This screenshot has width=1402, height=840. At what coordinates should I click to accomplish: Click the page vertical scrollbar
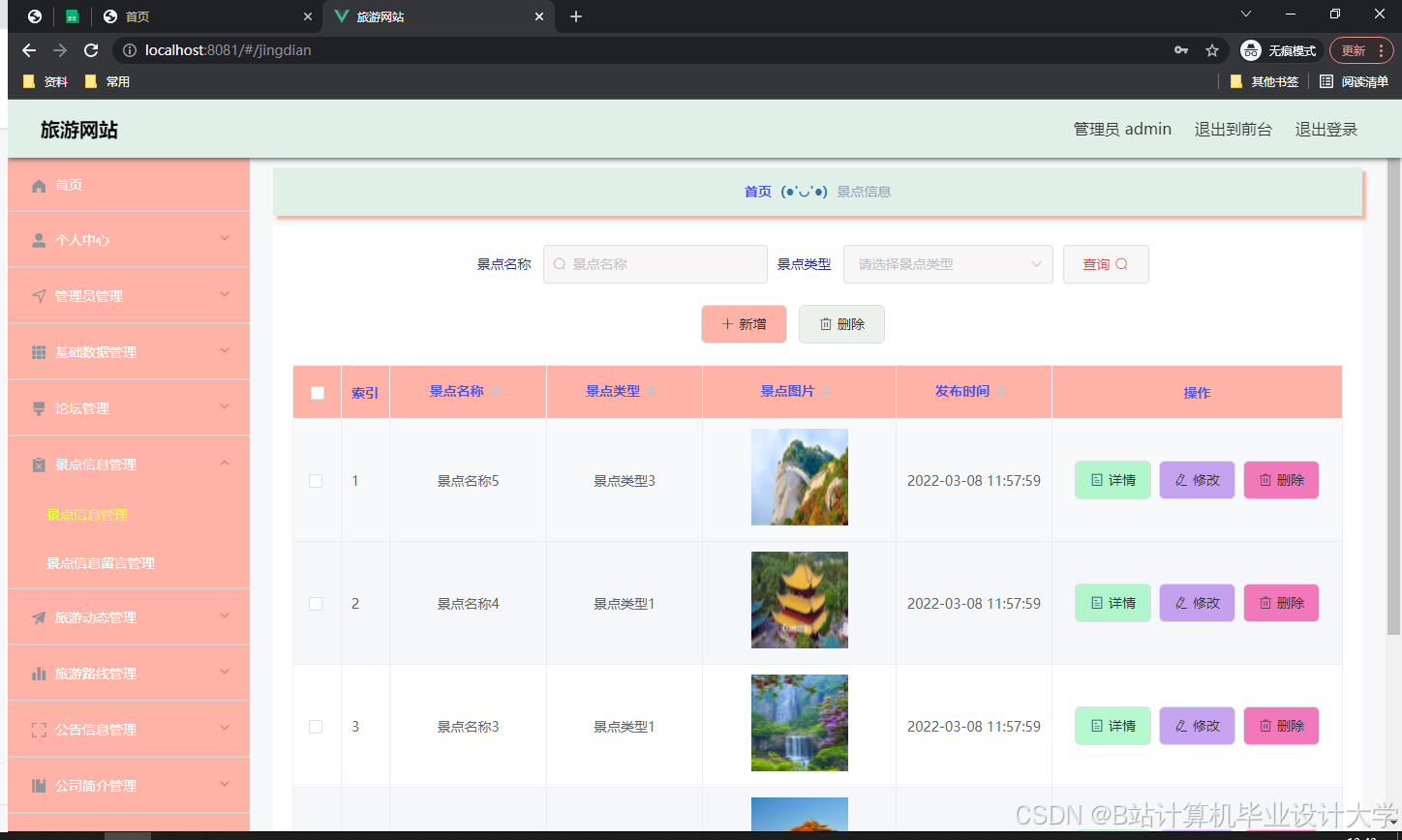click(1394, 397)
